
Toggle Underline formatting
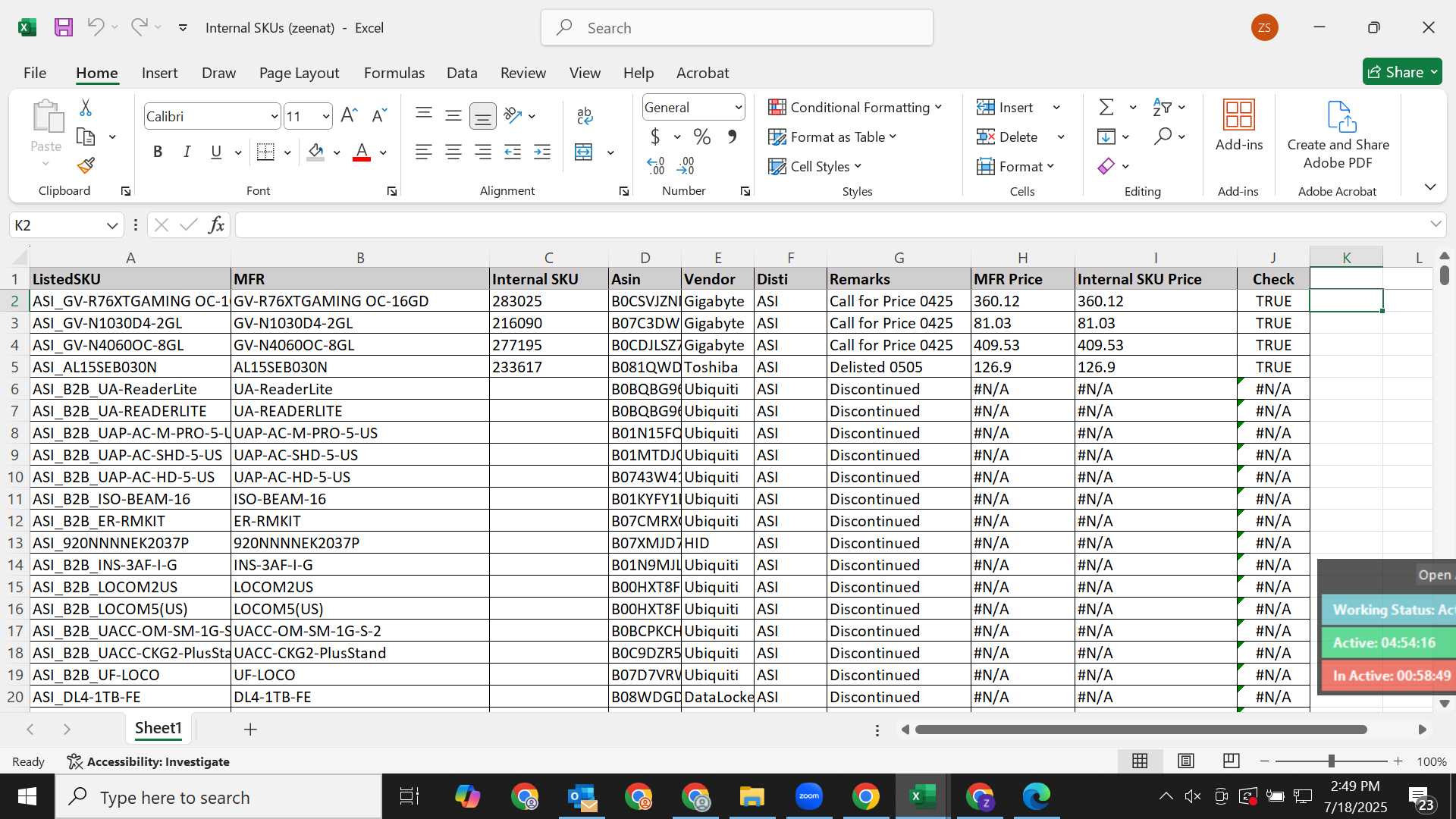(216, 152)
